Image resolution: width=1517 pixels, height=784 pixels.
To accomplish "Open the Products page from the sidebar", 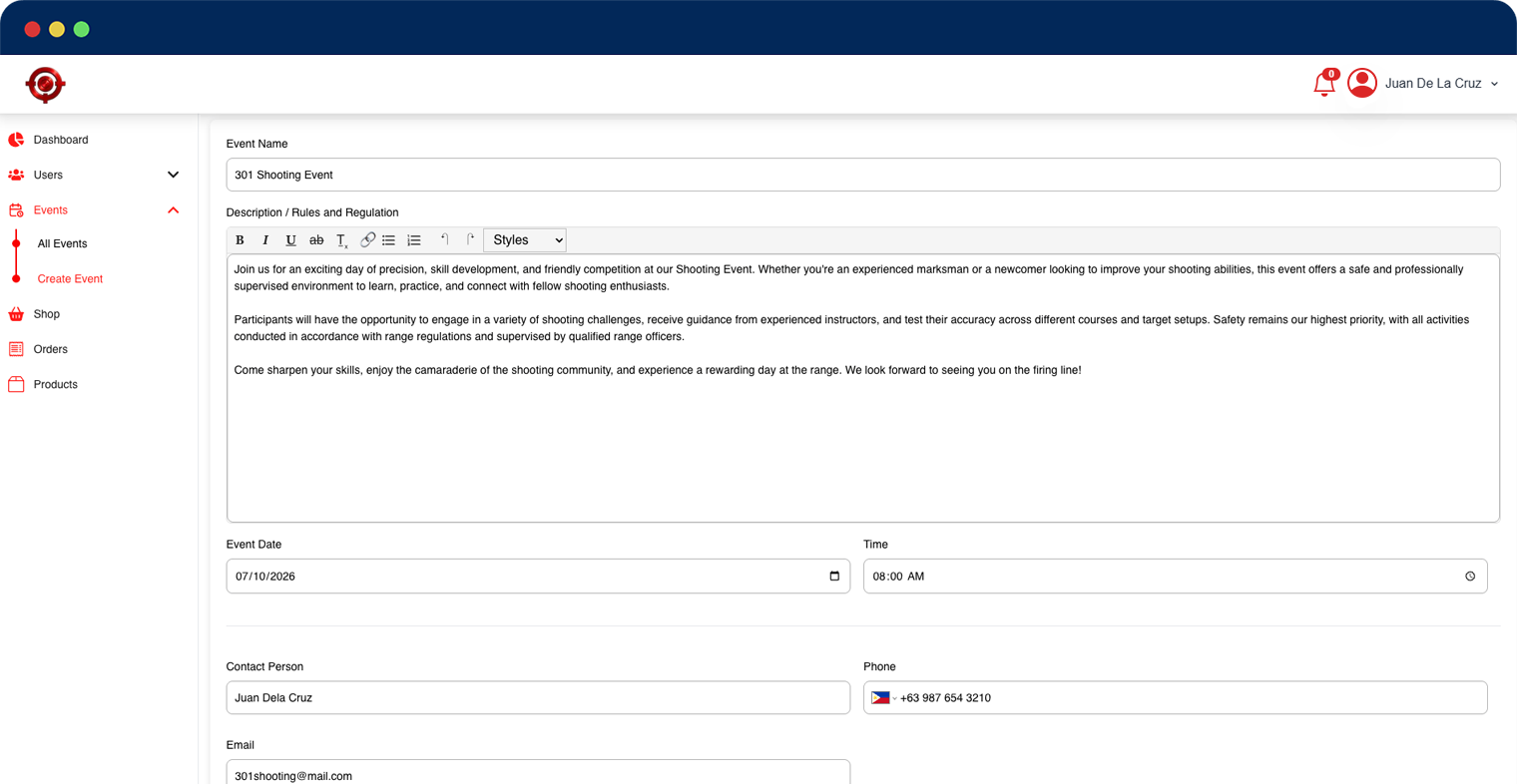I will pyautogui.click(x=56, y=384).
